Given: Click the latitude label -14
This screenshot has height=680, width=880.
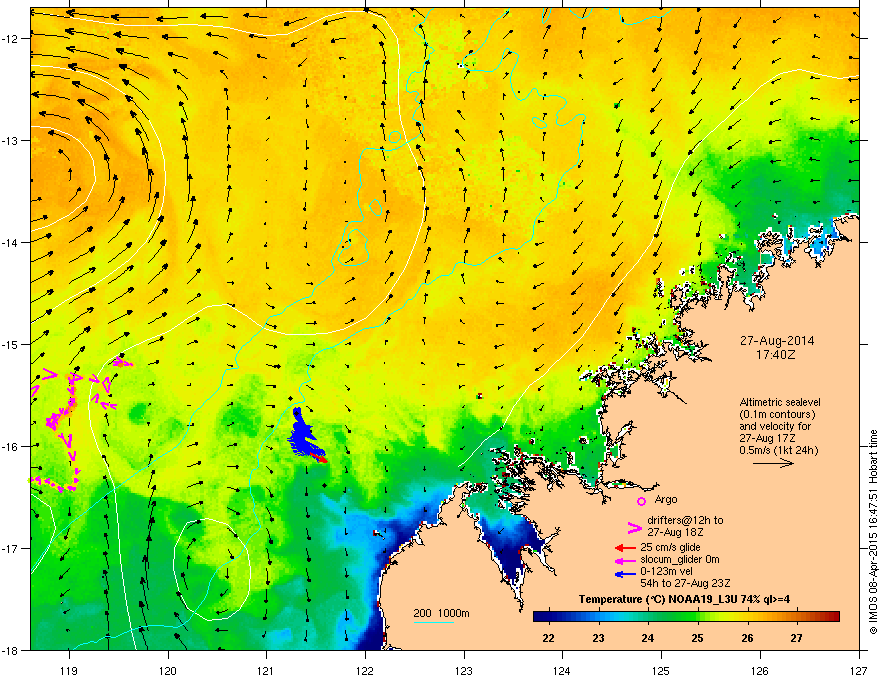Looking at the screenshot, I should (x=11, y=243).
